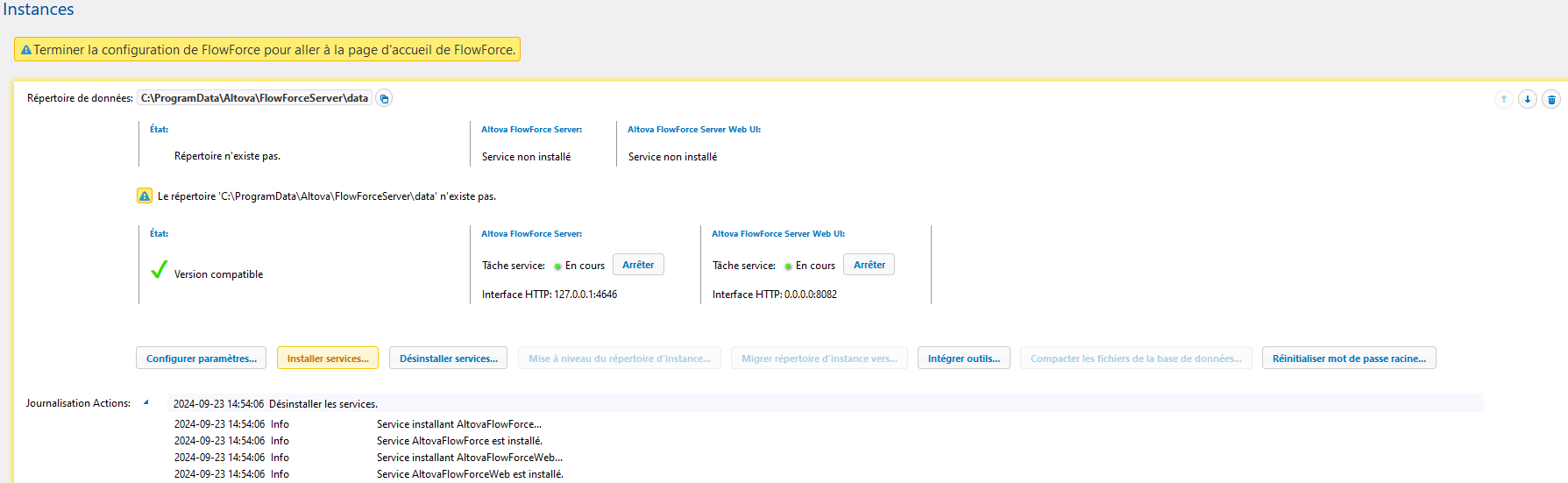Click log row 'Service installant AltovaFlowForce...'

(x=459, y=424)
